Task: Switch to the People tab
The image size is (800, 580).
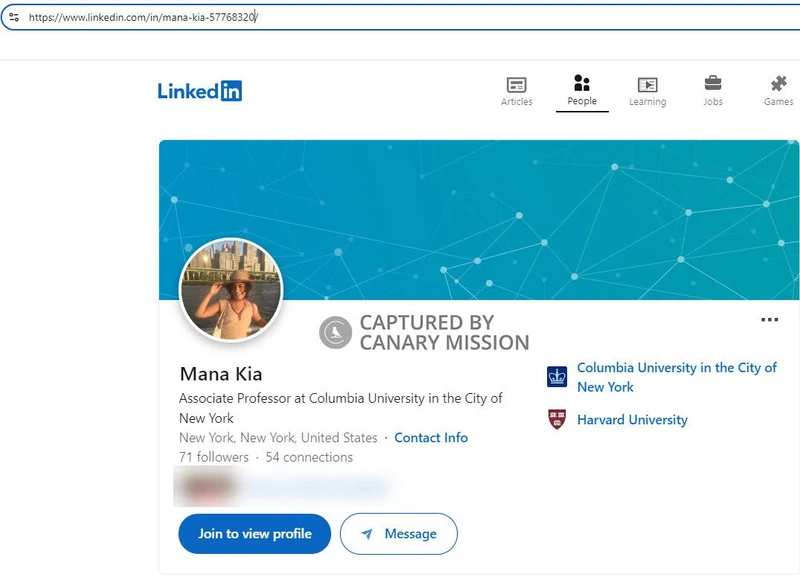Action: point(582,90)
